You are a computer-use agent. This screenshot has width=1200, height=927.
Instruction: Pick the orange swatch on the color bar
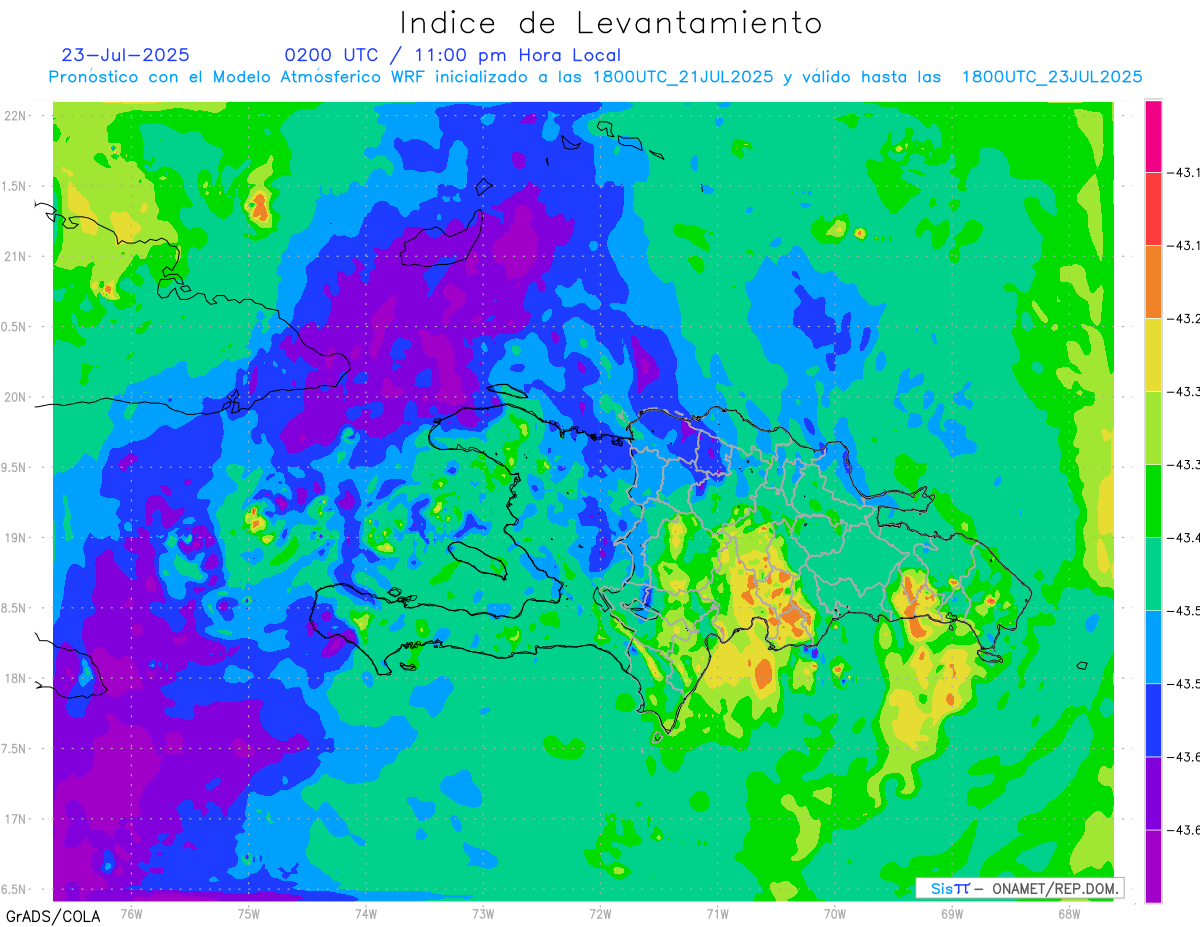pos(1153,282)
